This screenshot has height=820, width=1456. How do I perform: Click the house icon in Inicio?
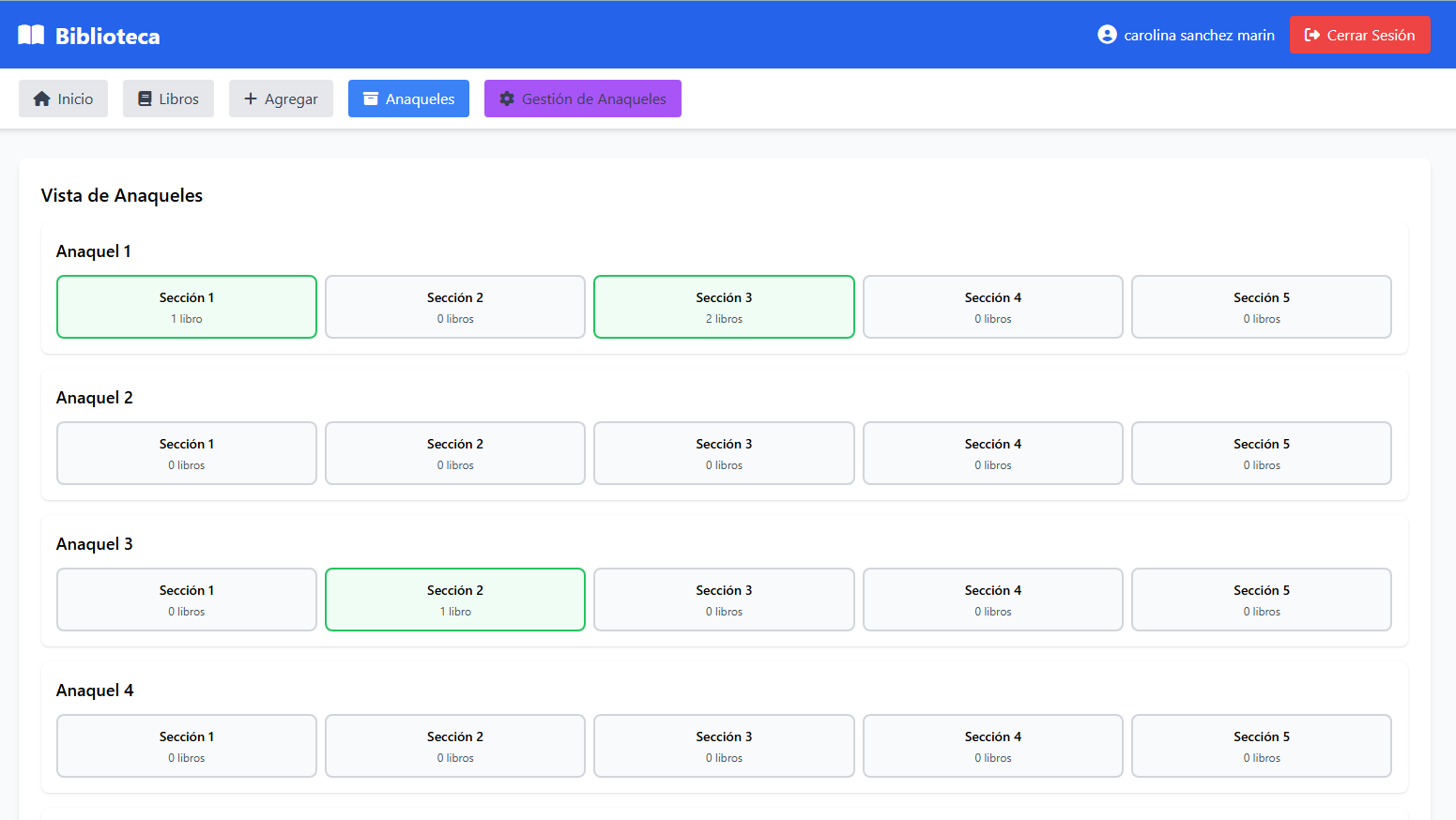pyautogui.click(x=41, y=99)
